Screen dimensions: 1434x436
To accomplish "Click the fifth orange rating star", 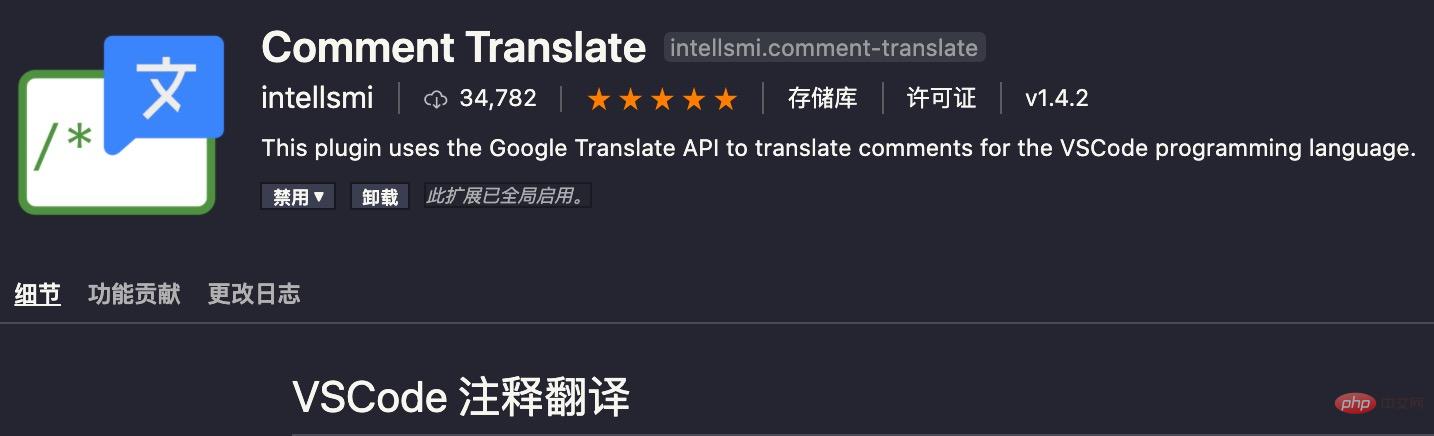I will pos(726,99).
